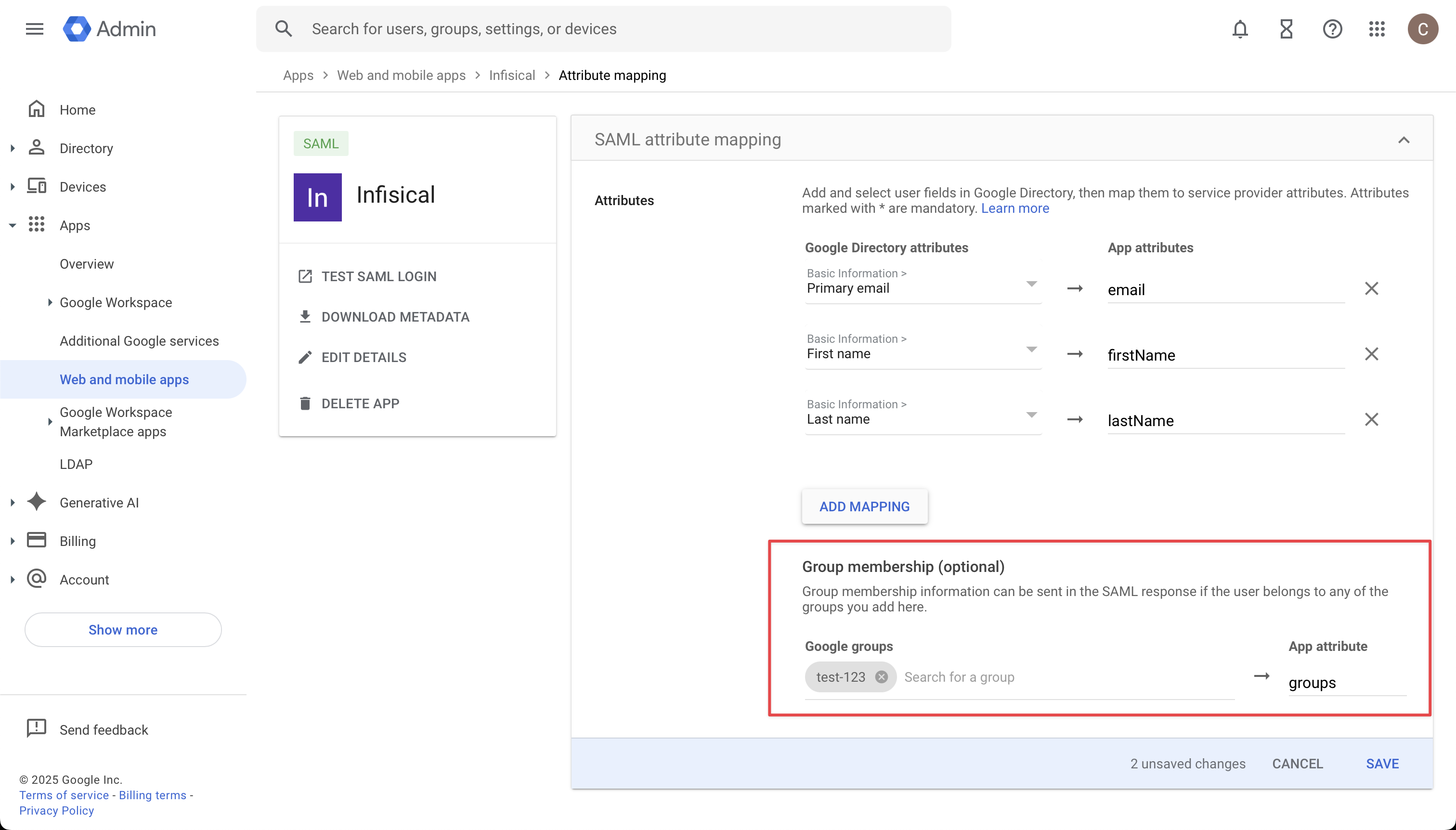This screenshot has height=830, width=1456.
Task: Remove the email attribute mapping
Action: pos(1371,288)
